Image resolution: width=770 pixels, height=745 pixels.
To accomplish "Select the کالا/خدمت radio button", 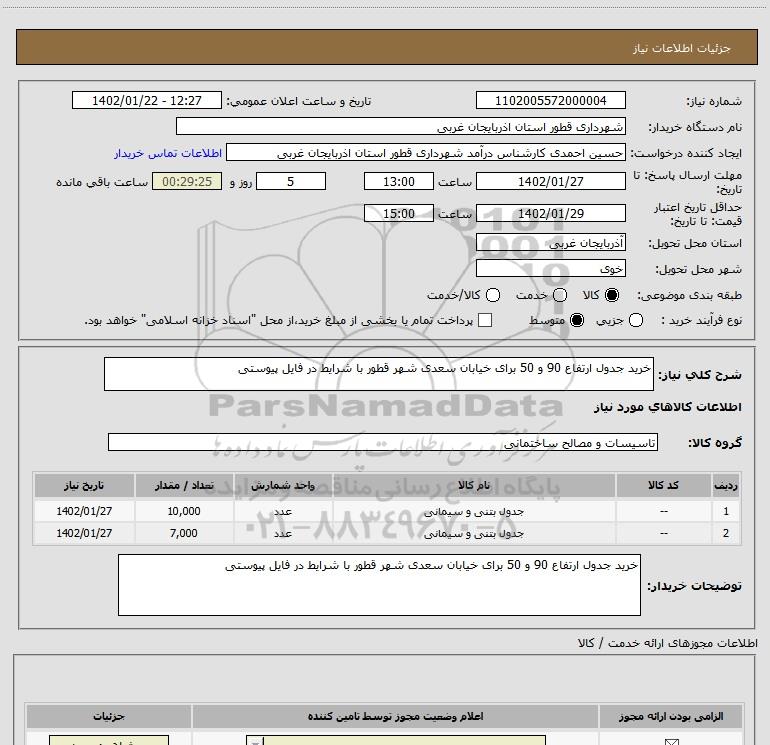I will point(493,295).
